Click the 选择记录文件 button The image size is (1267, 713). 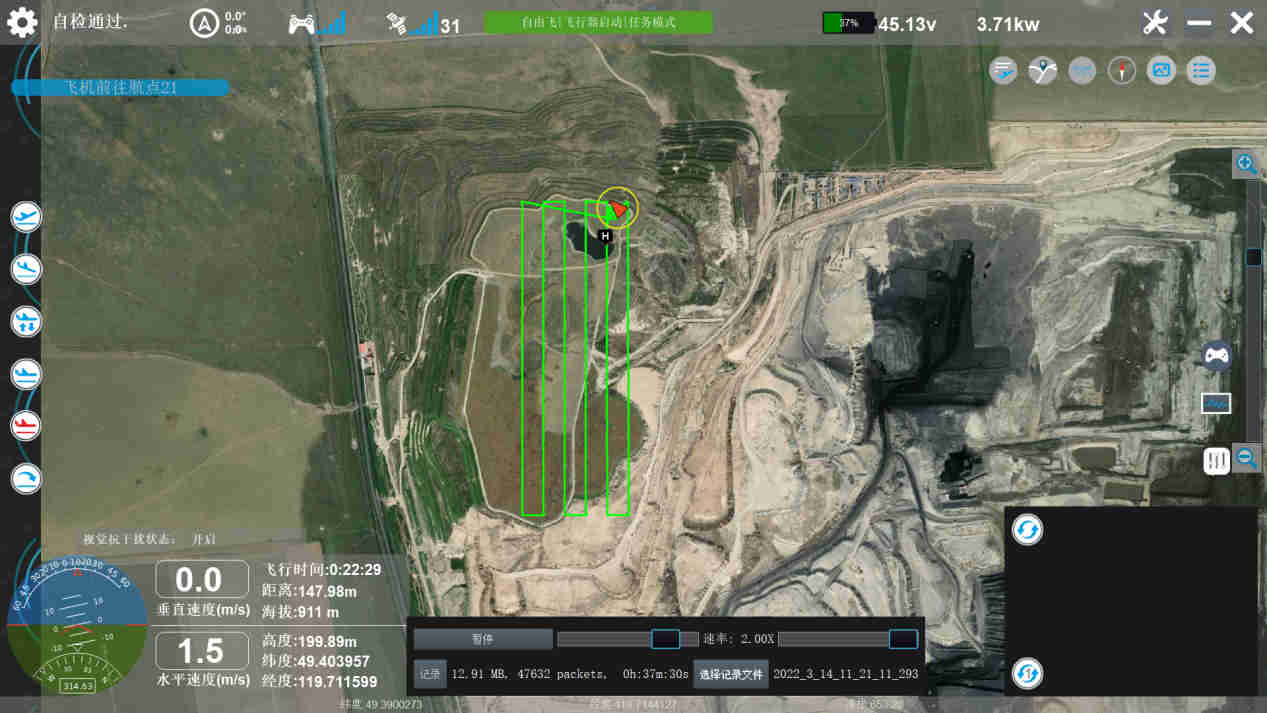tap(730, 675)
